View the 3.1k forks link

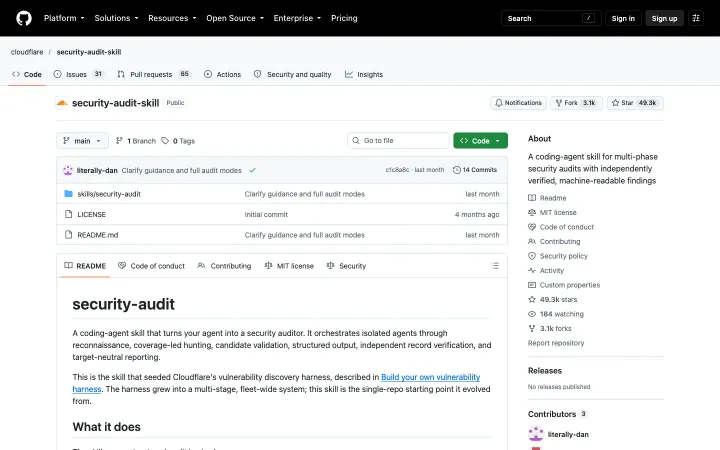550,328
